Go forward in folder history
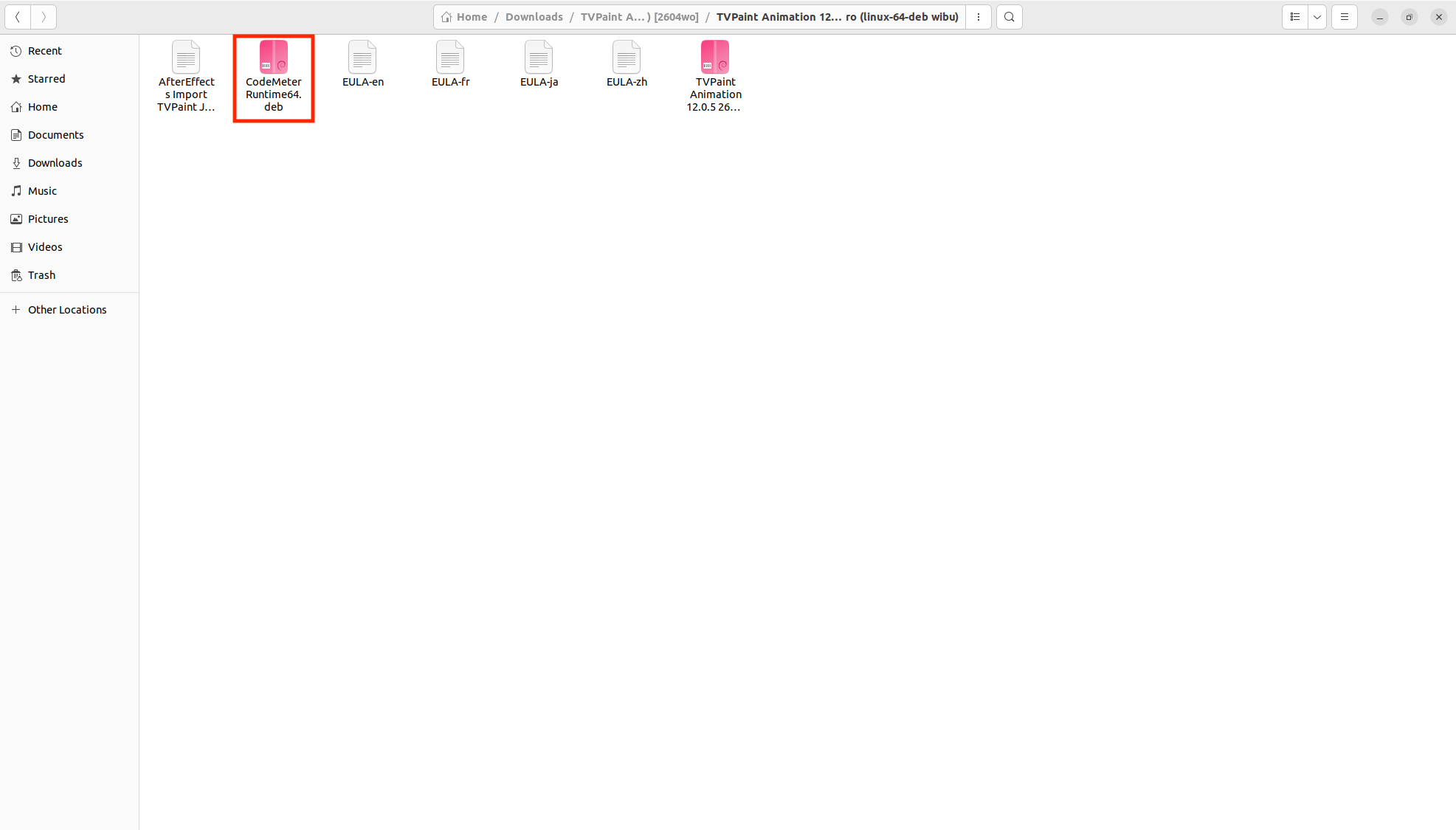Screen dimensions: 1456x830 [x=44, y=17]
